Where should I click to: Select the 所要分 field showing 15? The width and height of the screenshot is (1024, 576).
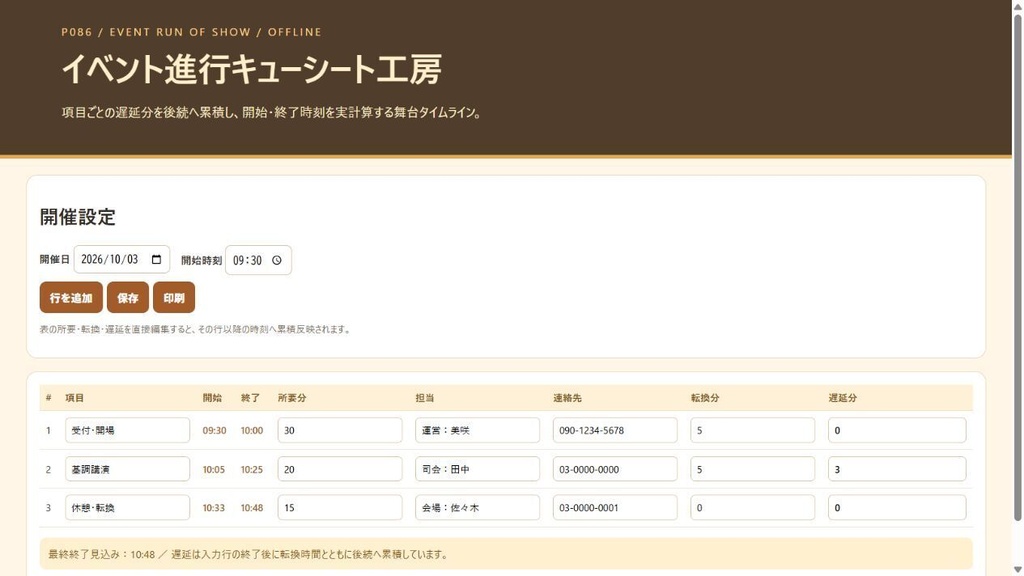click(x=340, y=507)
